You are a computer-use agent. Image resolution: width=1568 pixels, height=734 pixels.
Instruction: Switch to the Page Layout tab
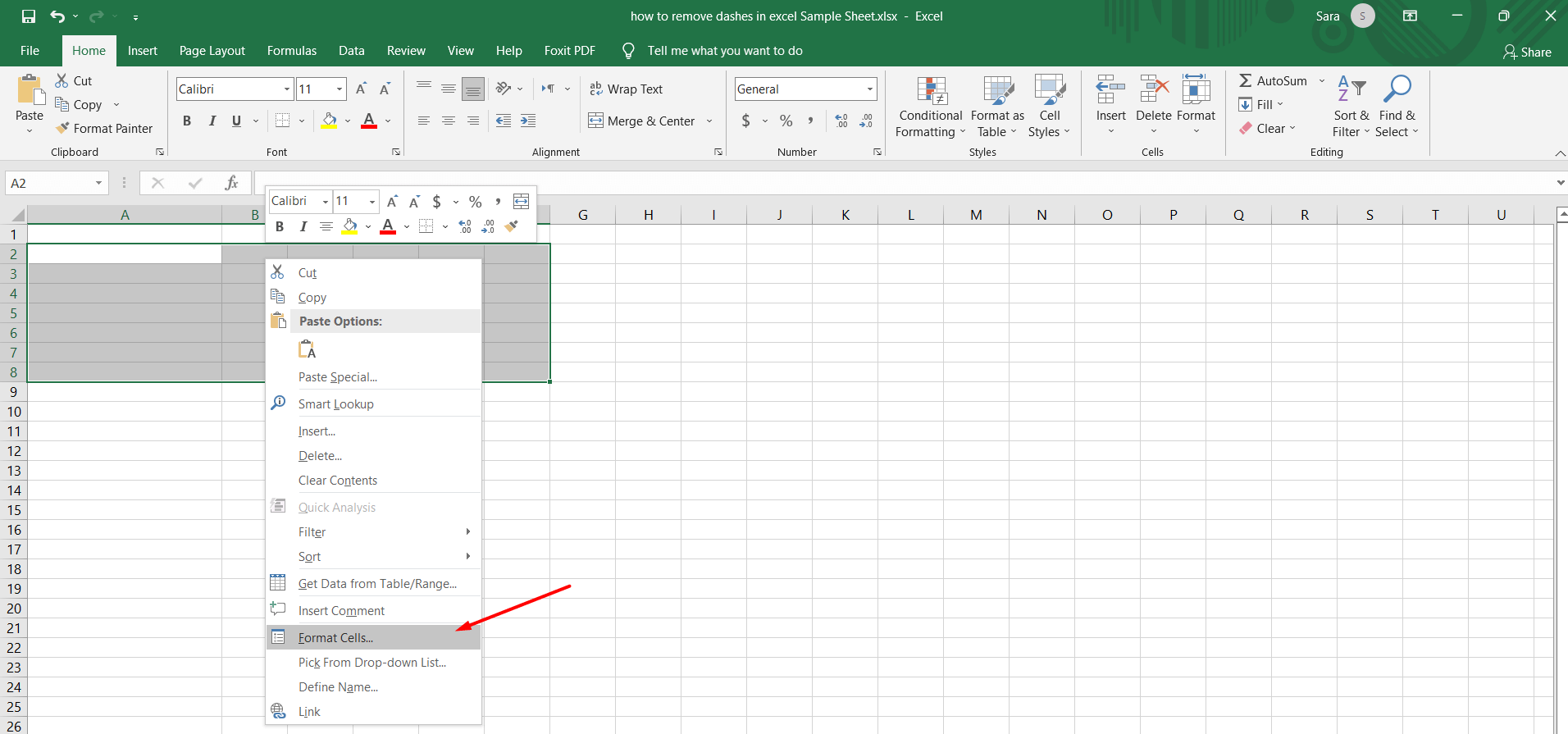pos(212,51)
